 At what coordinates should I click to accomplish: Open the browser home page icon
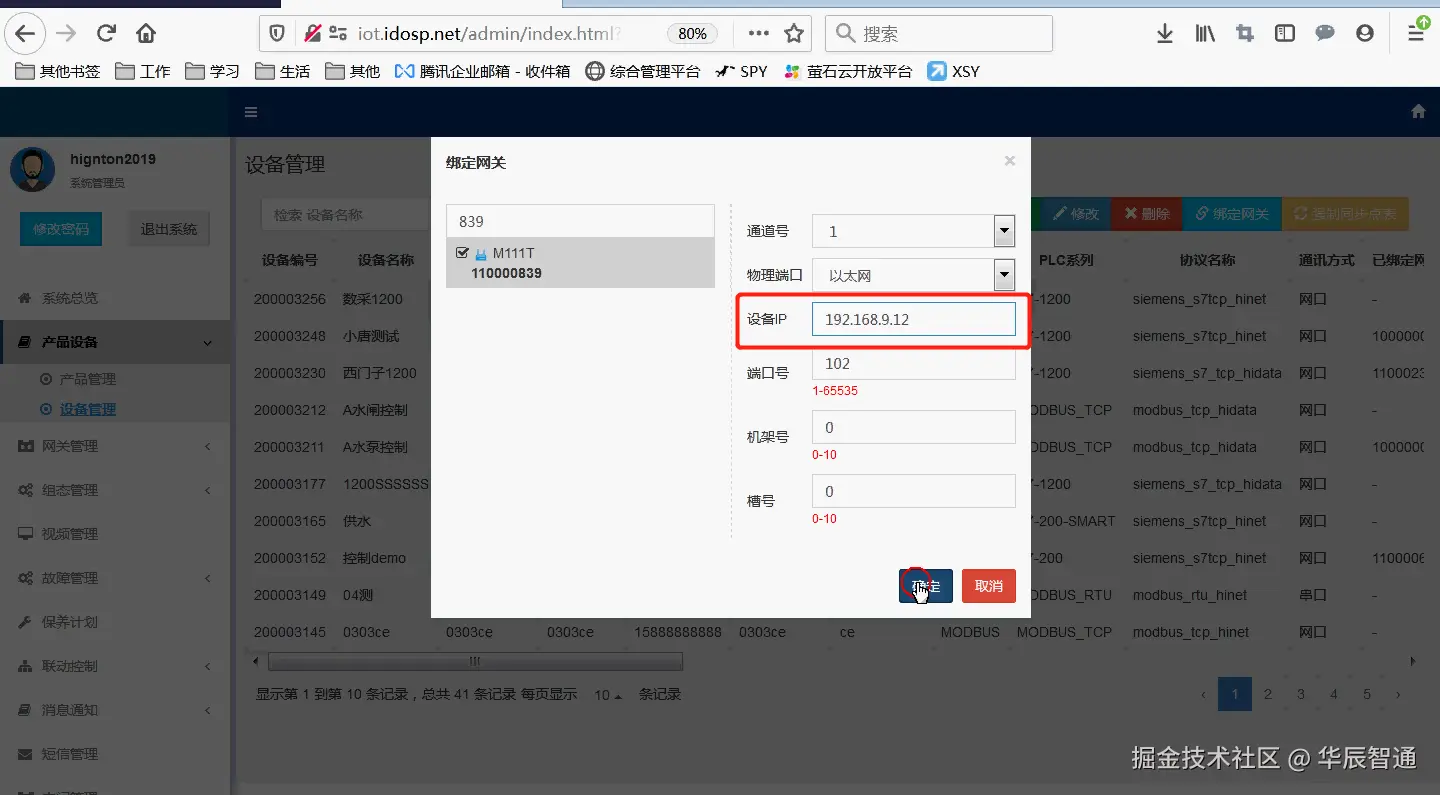pyautogui.click(x=146, y=33)
